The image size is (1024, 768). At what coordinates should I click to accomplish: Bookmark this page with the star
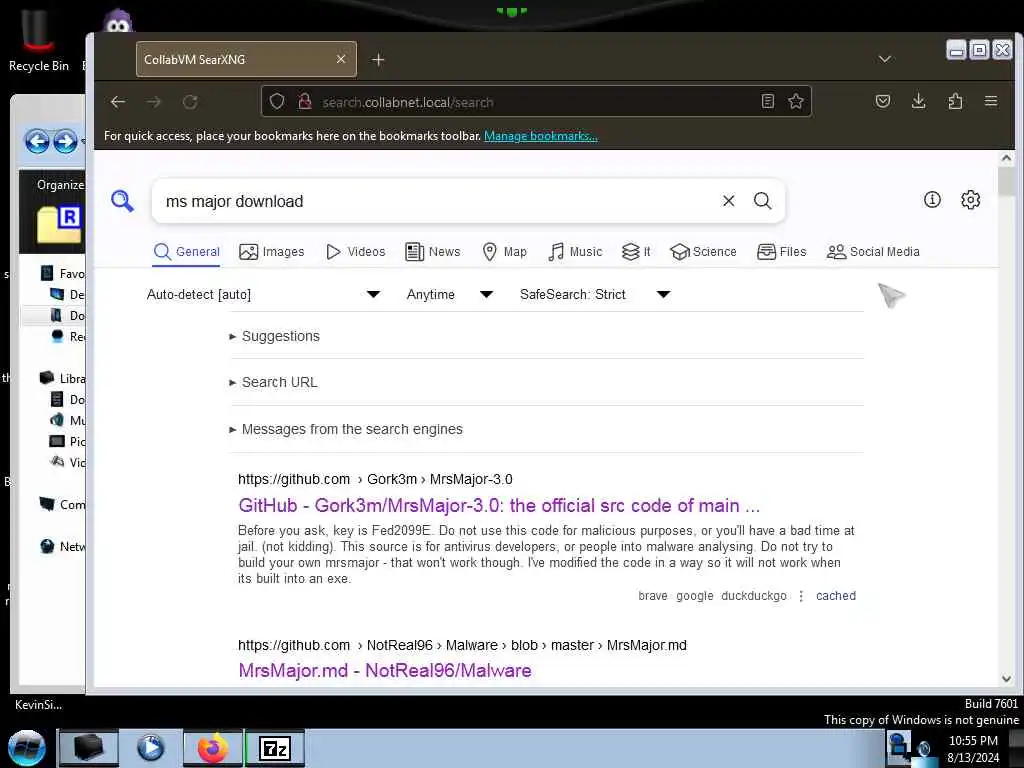click(795, 101)
